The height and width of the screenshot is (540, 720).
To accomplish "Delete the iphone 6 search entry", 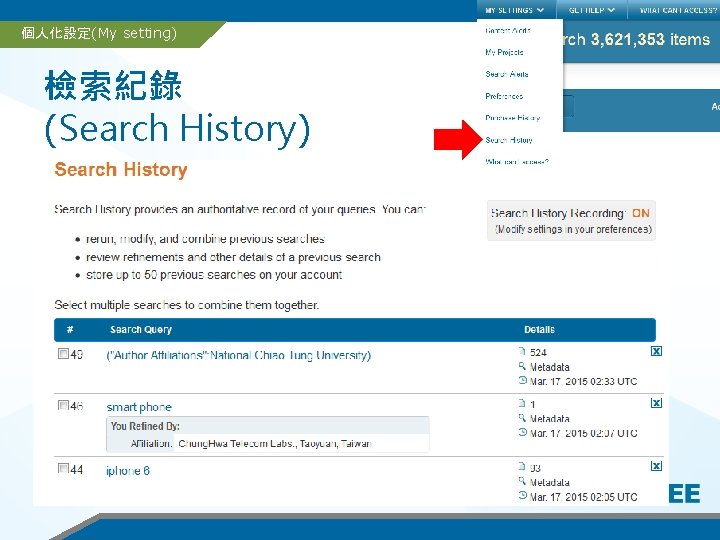I will 656,466.
